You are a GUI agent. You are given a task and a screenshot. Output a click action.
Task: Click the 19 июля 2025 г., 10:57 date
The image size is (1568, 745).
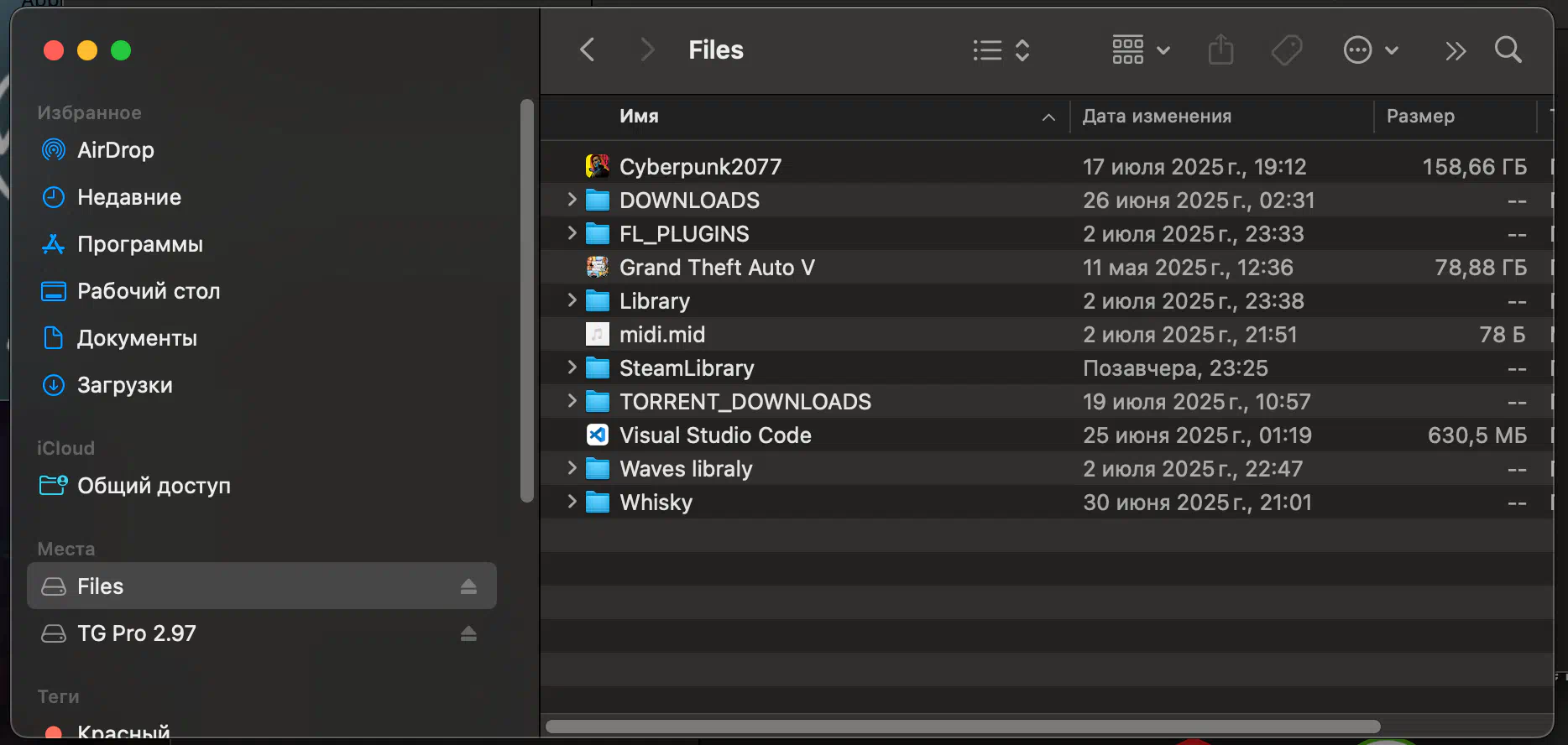tap(1196, 402)
